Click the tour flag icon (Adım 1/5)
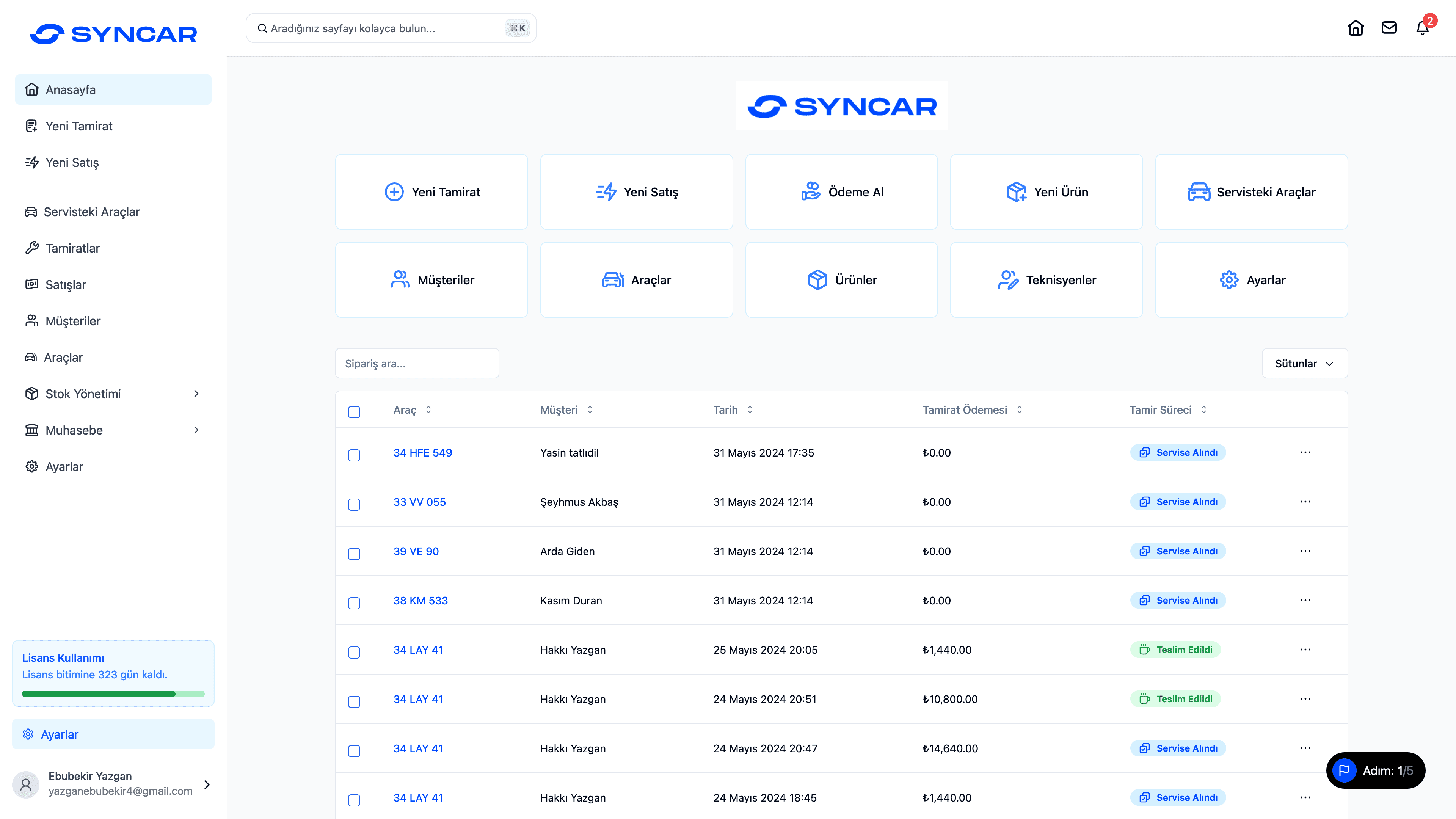The width and height of the screenshot is (1456, 819). coord(1344,770)
